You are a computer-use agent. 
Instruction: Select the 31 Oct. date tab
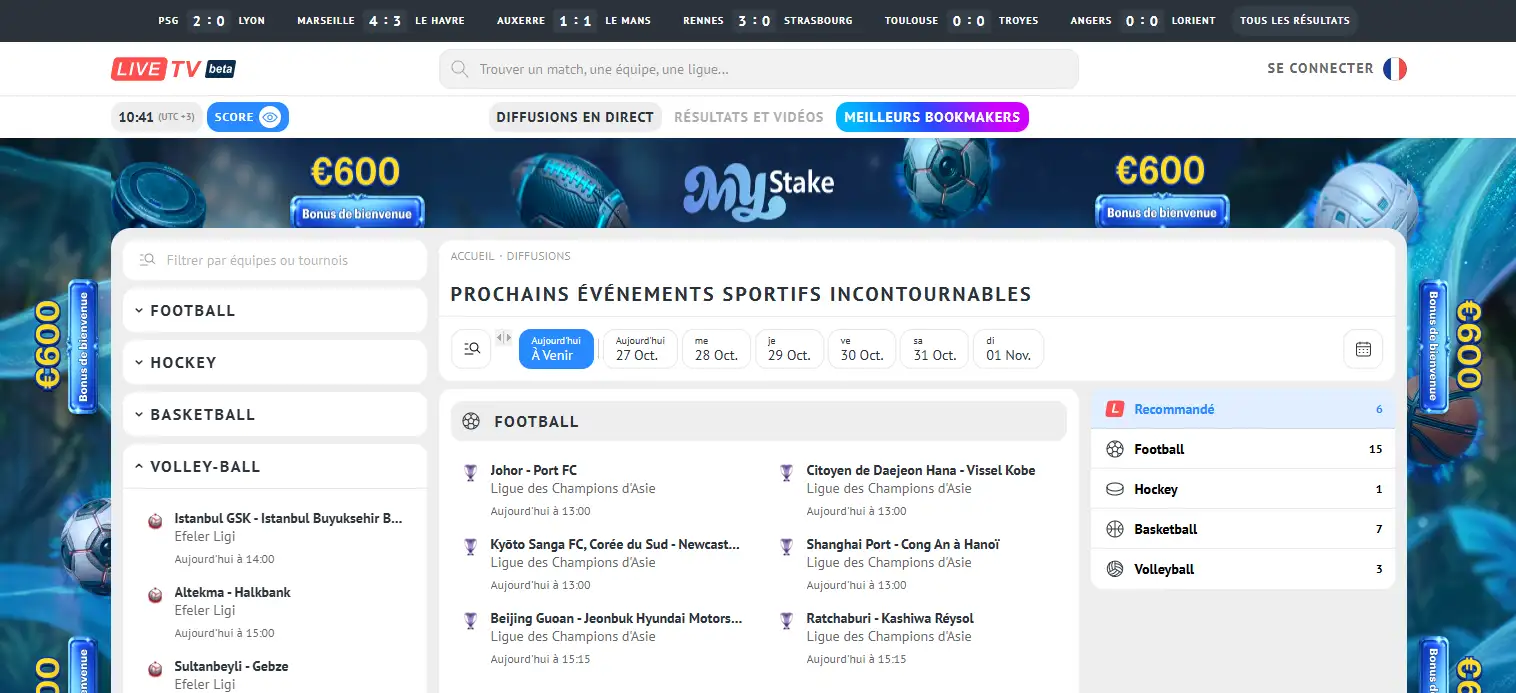(935, 349)
